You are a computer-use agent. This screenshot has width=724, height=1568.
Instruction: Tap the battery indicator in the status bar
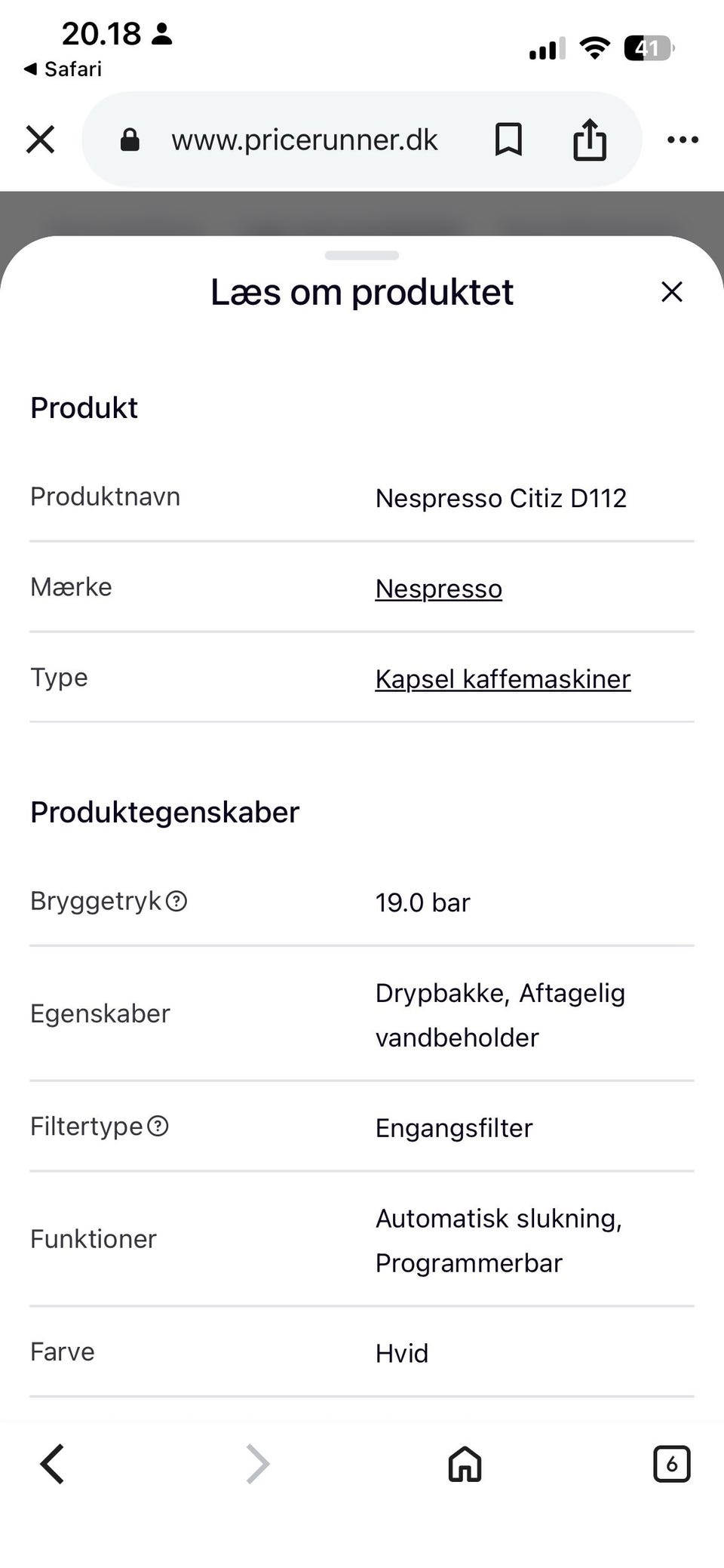pos(648,49)
